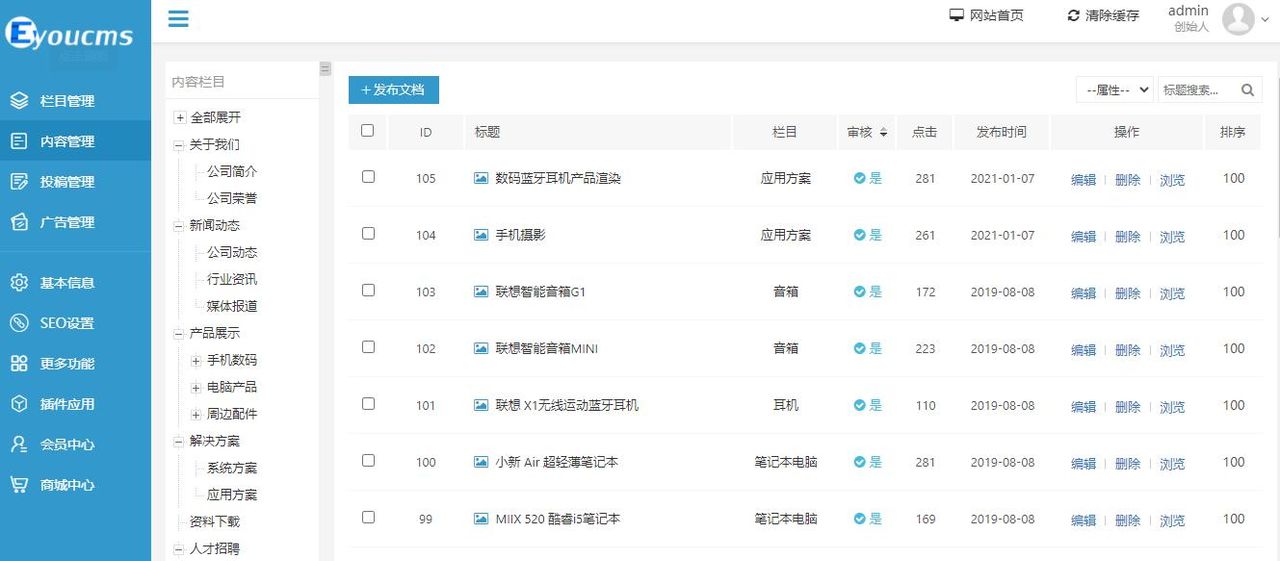Click the search magnifier icon

[1247, 89]
